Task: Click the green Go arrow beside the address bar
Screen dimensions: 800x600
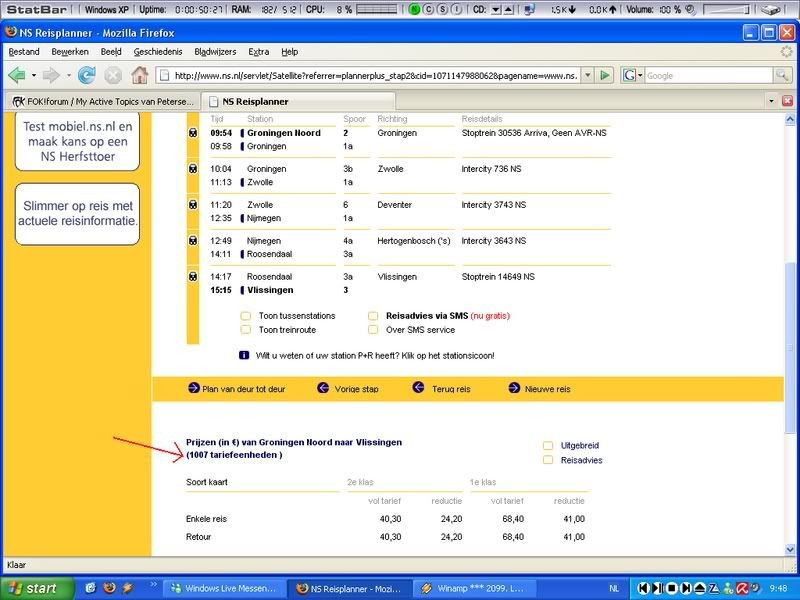Action: point(605,76)
